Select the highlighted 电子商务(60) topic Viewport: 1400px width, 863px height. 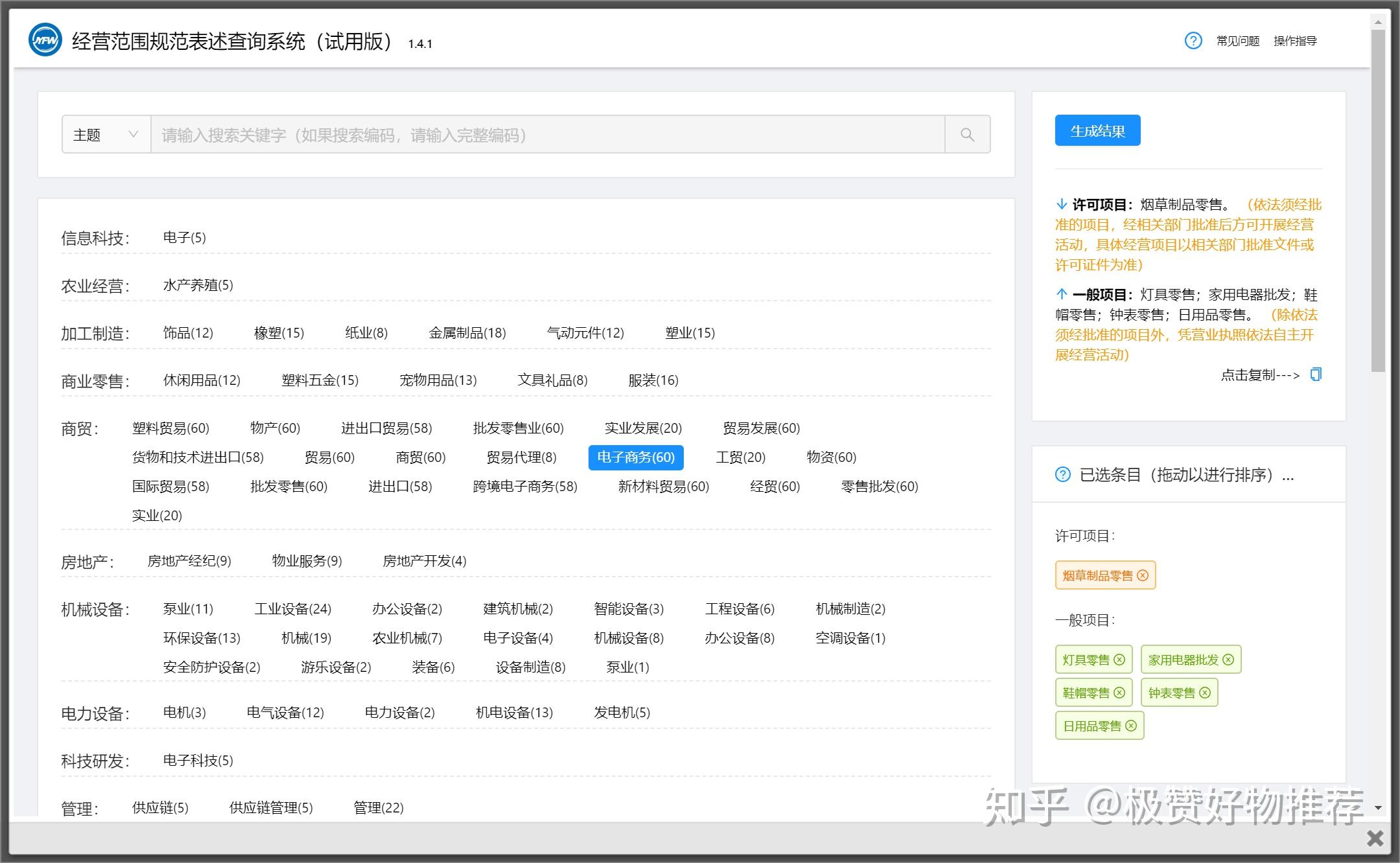tap(636, 457)
